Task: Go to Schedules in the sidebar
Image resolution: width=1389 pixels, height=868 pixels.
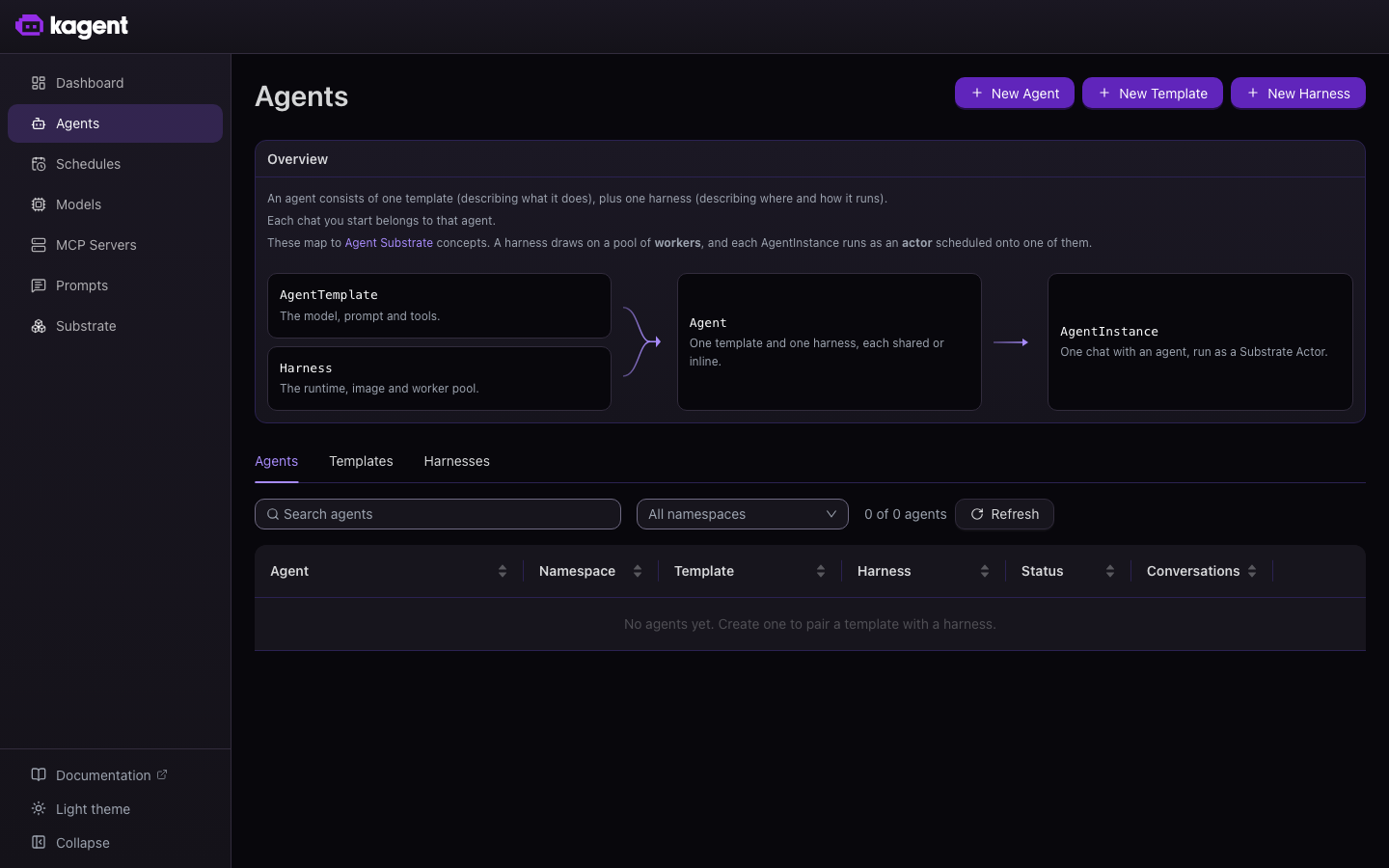Action: 115,164
